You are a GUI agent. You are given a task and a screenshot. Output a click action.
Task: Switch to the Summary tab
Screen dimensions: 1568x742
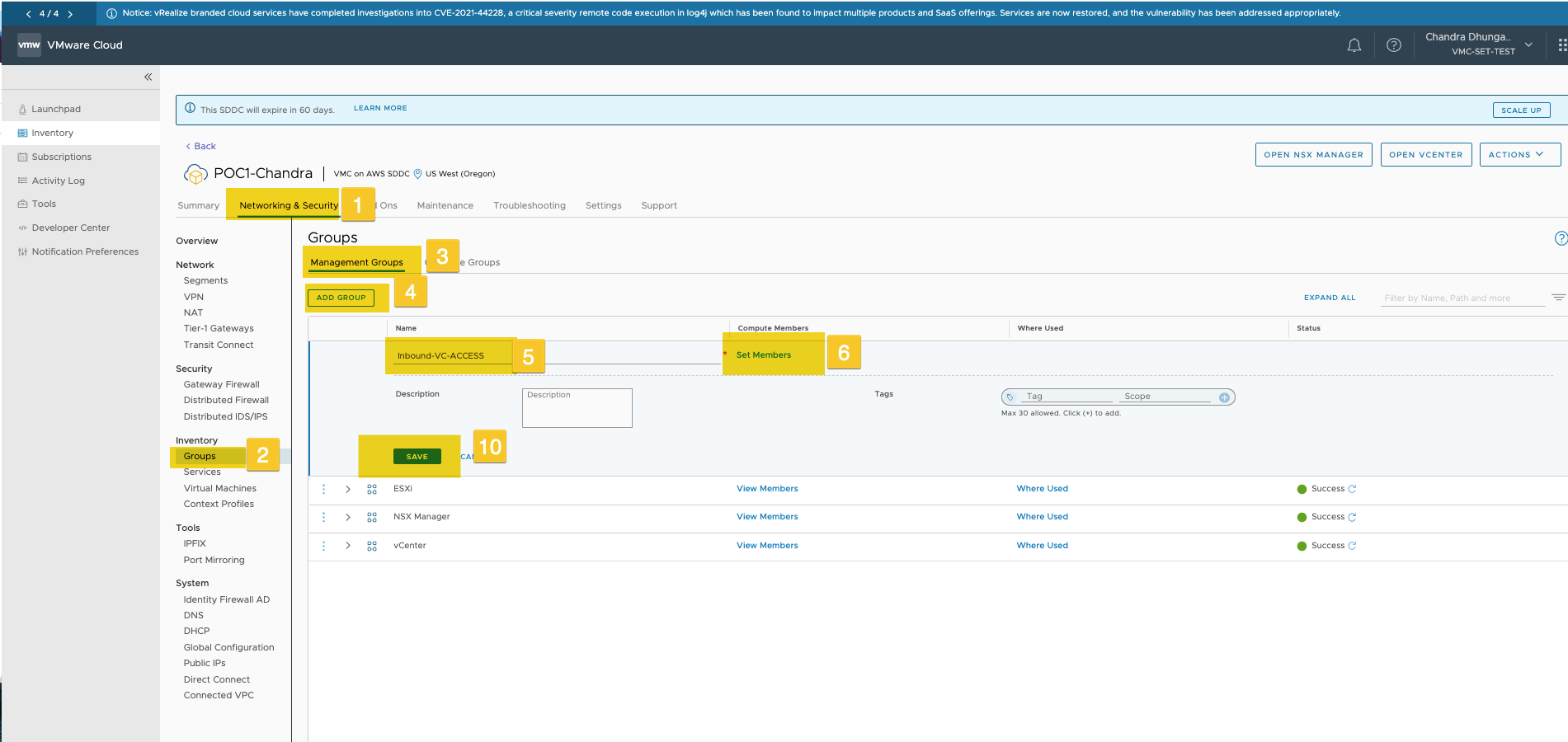pos(198,205)
